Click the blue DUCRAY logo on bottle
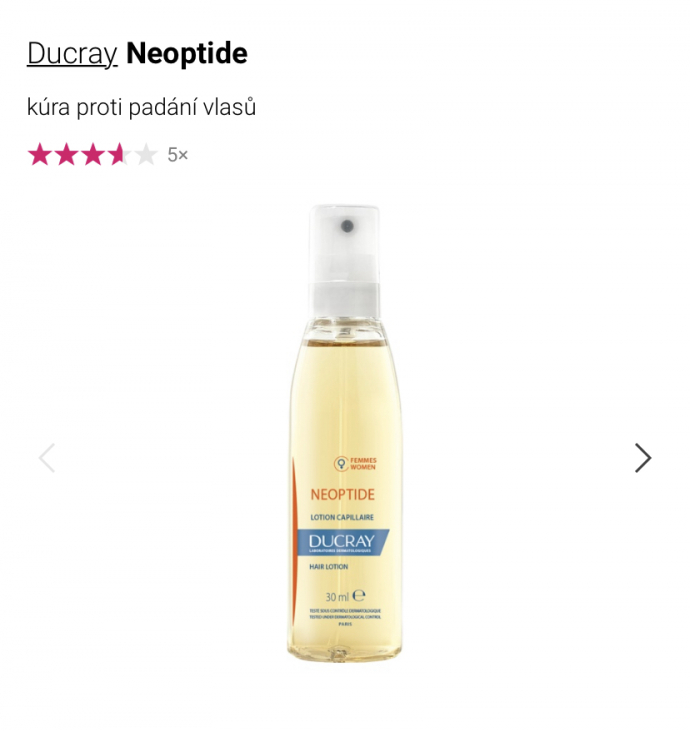This screenshot has width=690, height=731. (x=343, y=542)
